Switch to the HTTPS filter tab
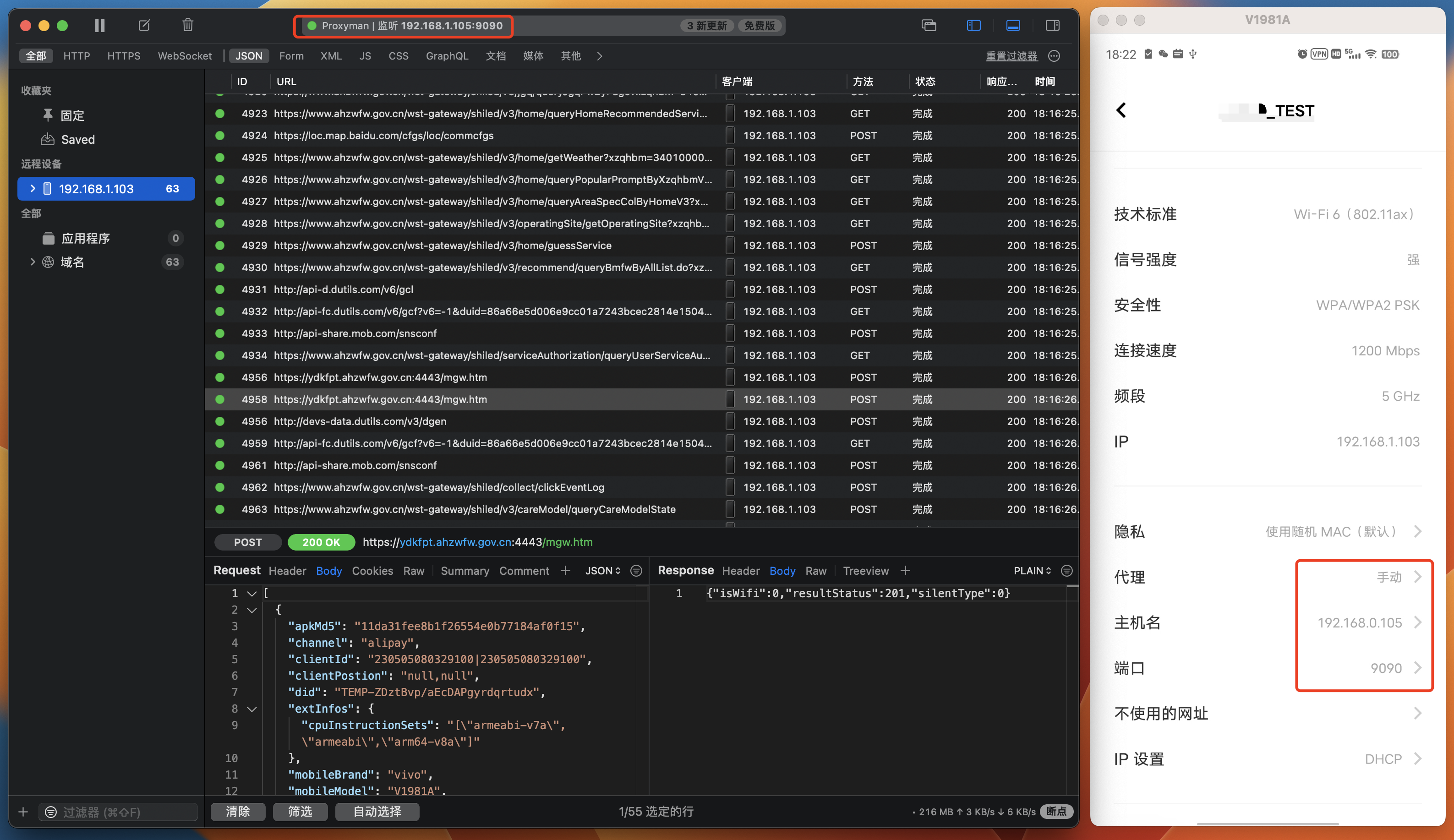Viewport: 1454px width, 840px height. [124, 56]
